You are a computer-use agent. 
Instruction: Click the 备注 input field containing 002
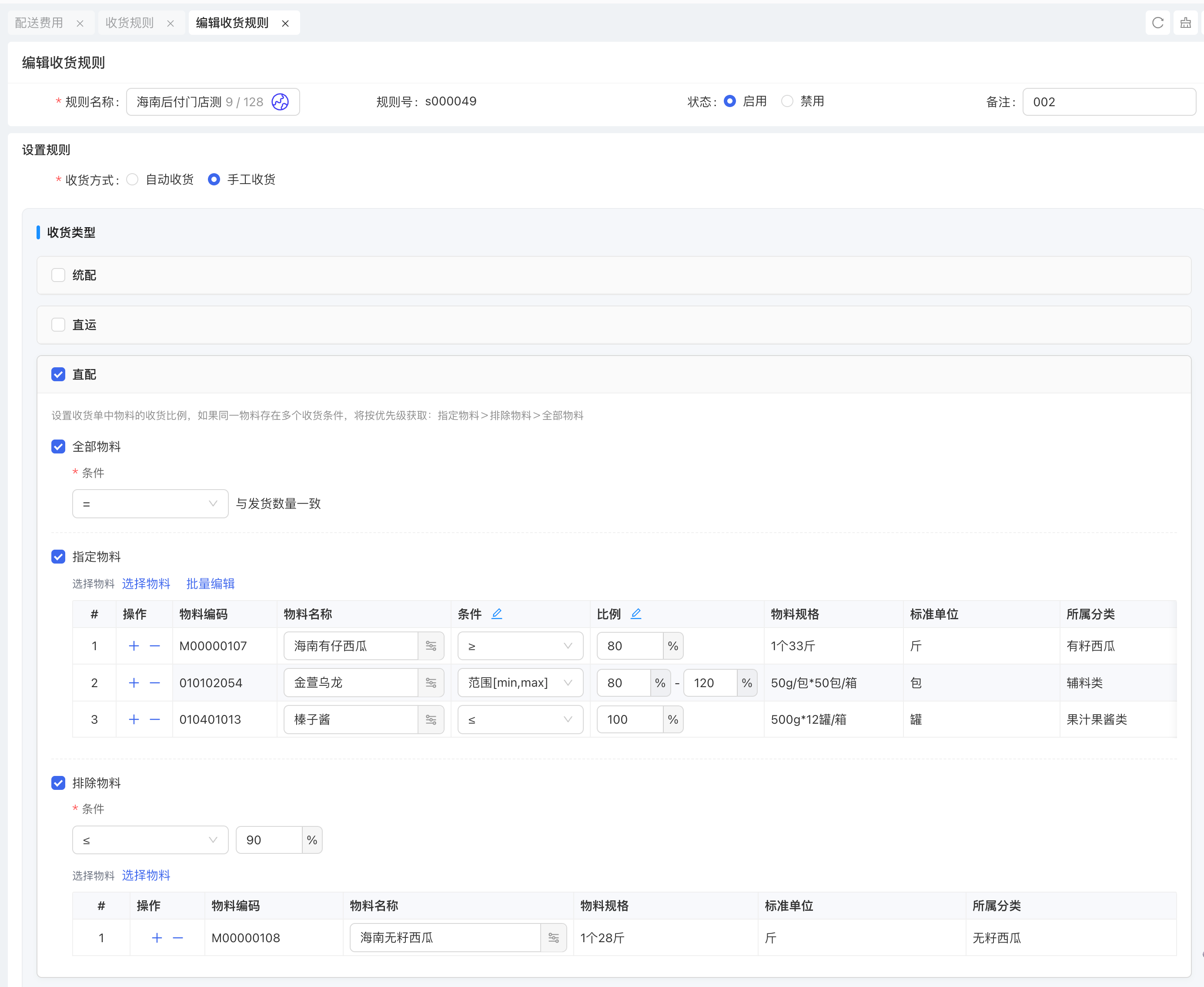[x=1109, y=102]
